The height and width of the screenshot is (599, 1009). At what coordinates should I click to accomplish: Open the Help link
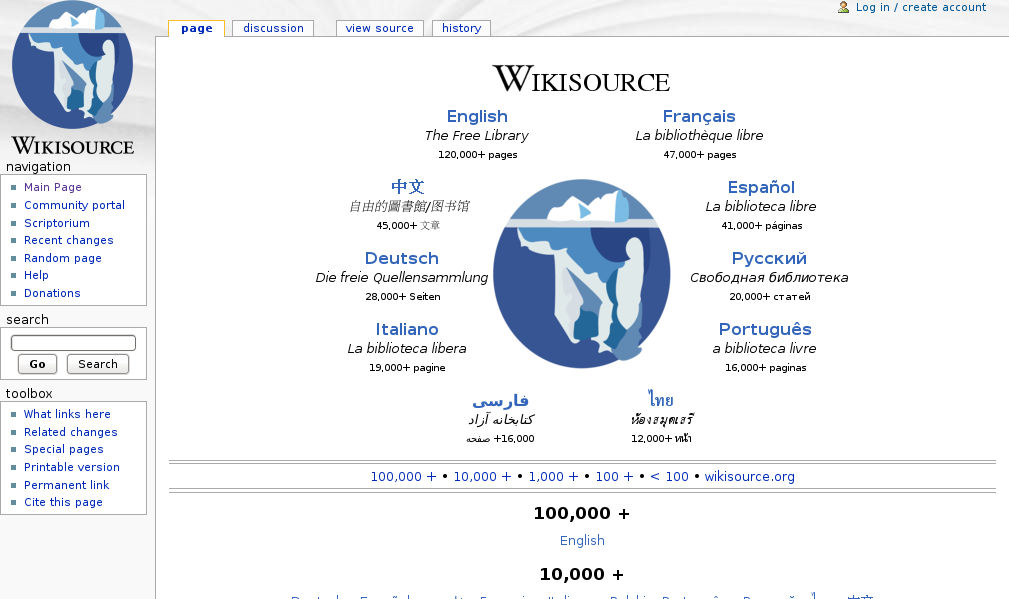[36, 275]
